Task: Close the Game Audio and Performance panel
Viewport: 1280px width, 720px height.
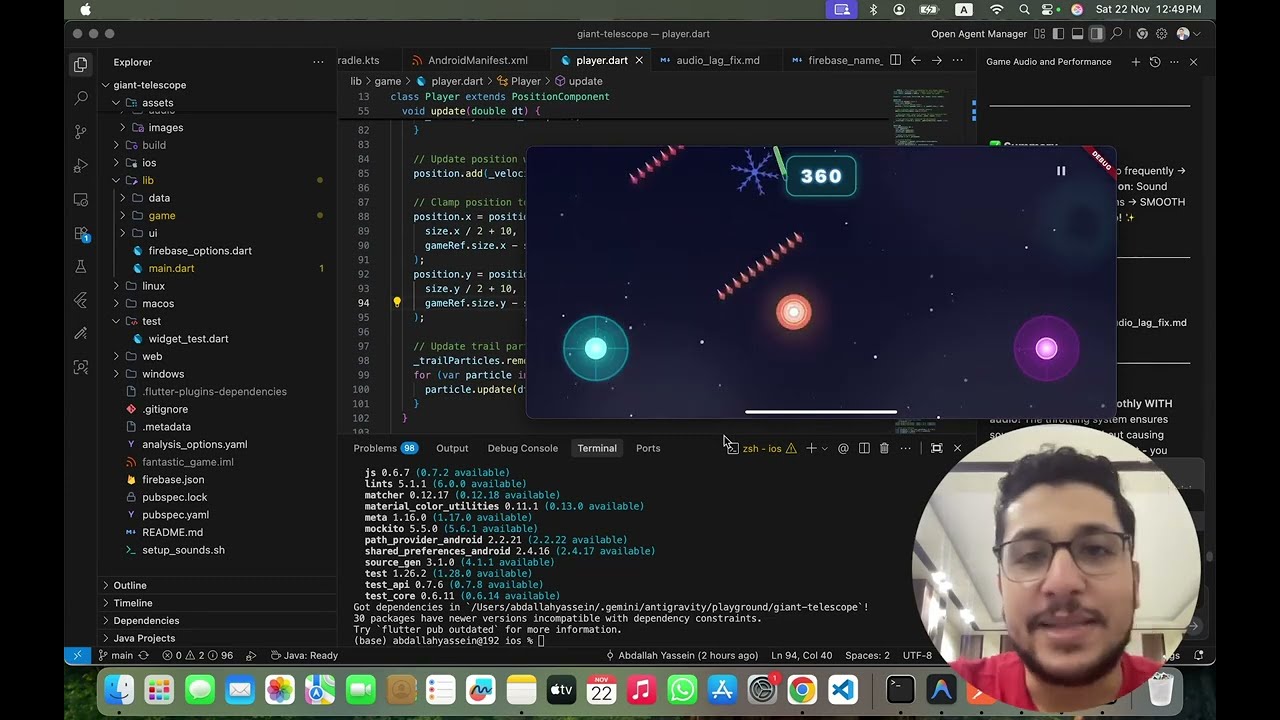Action: click(1193, 62)
